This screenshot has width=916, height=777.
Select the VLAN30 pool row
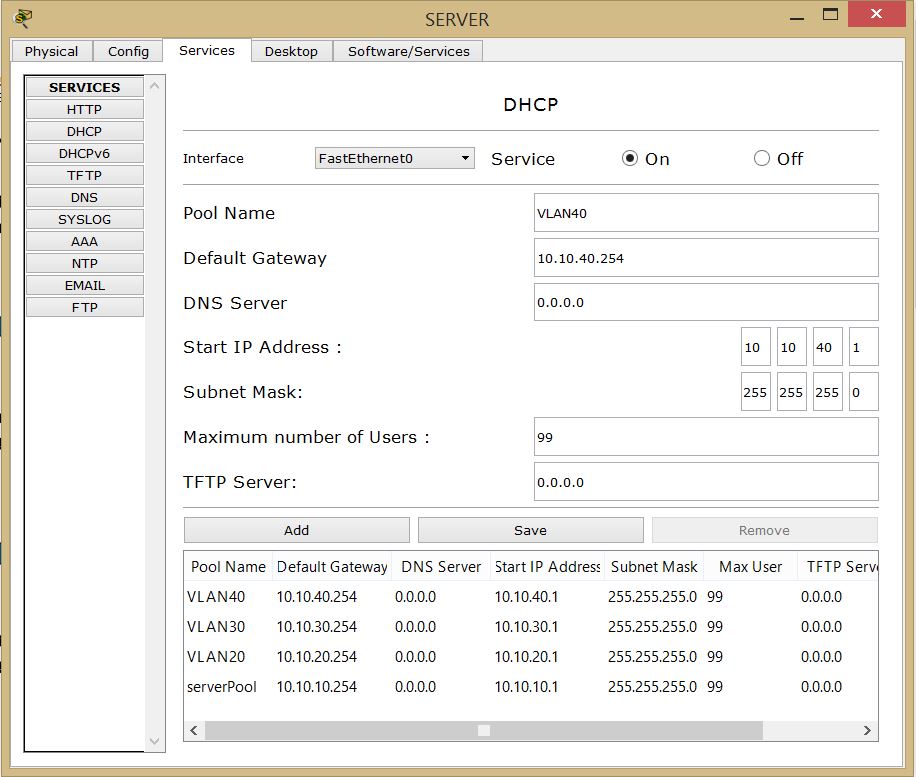(530, 626)
